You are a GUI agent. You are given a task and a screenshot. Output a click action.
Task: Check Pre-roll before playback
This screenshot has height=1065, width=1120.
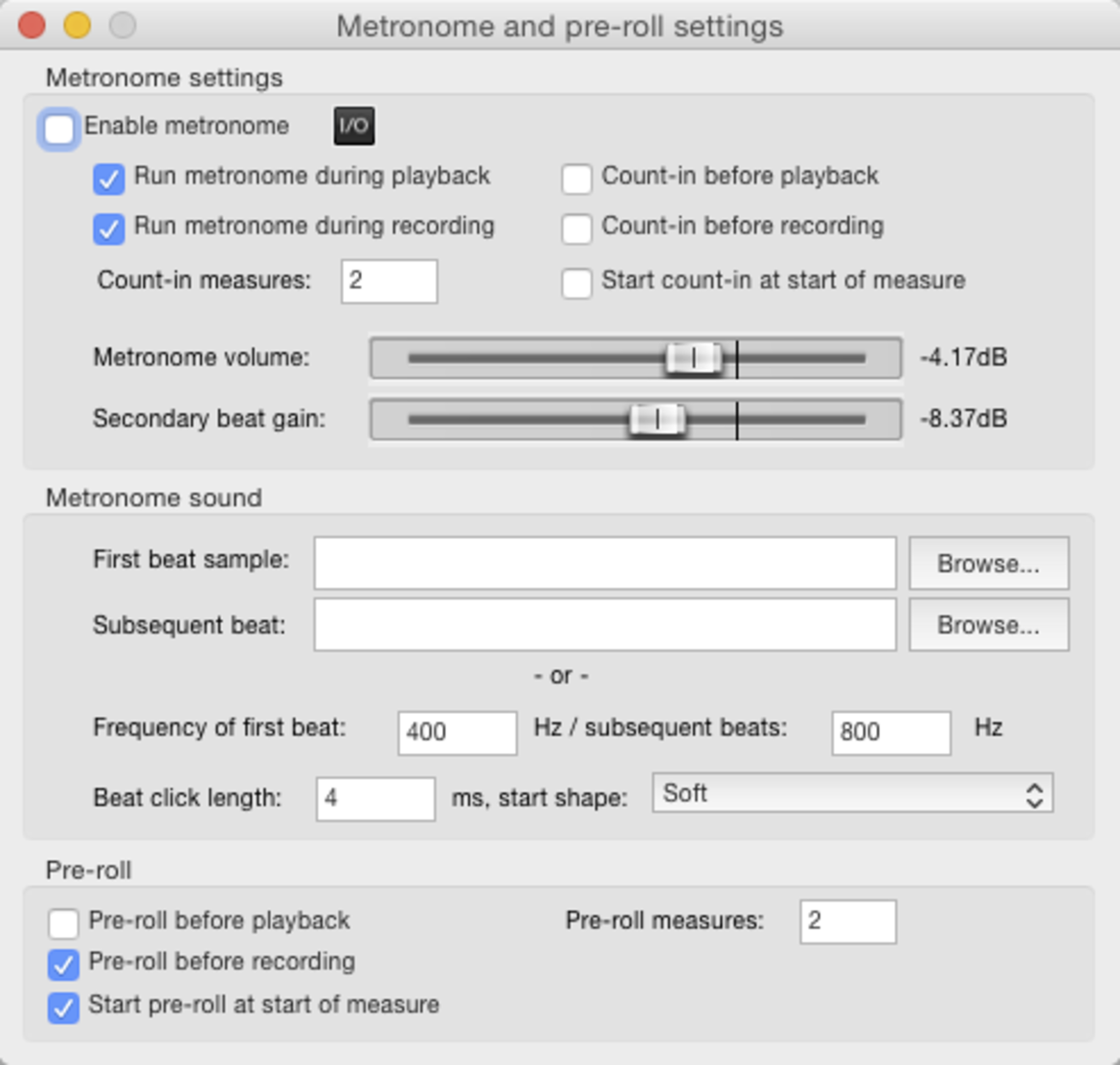click(63, 923)
